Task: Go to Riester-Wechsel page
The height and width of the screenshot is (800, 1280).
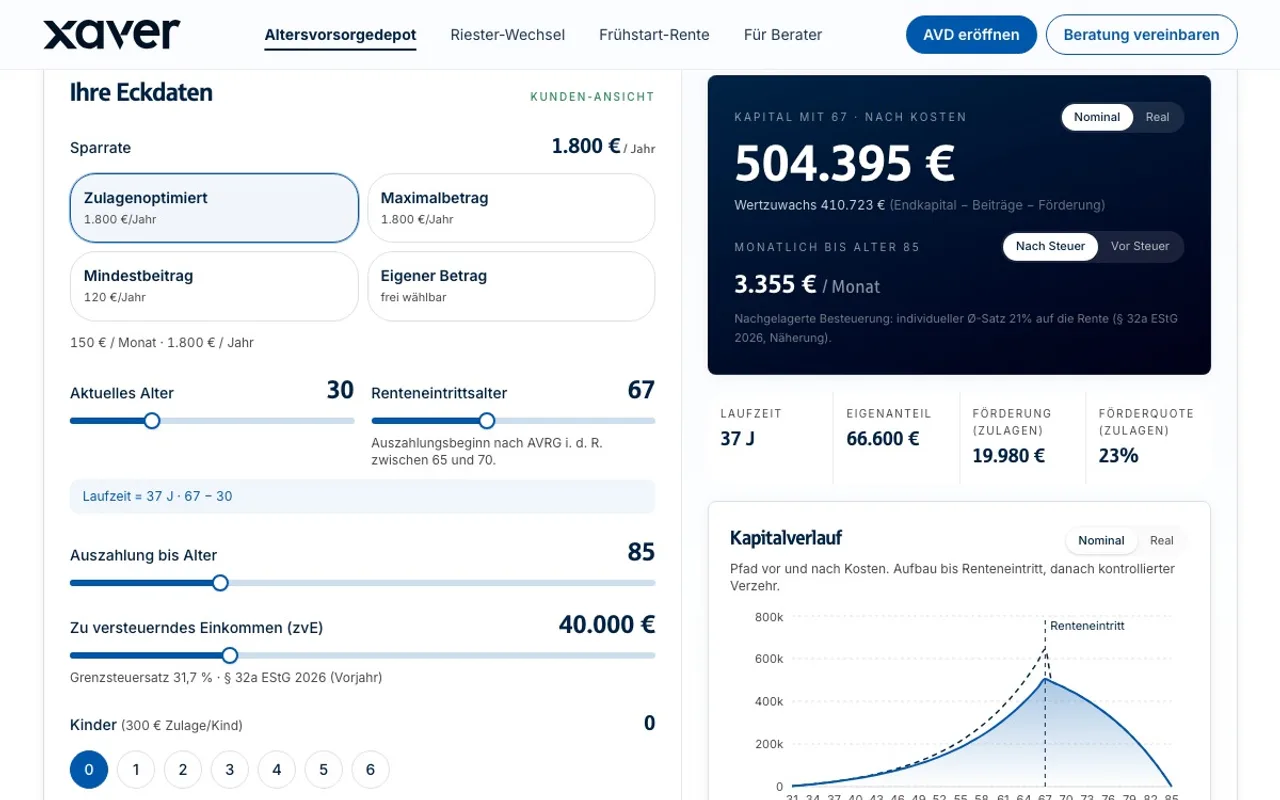Action: click(507, 35)
